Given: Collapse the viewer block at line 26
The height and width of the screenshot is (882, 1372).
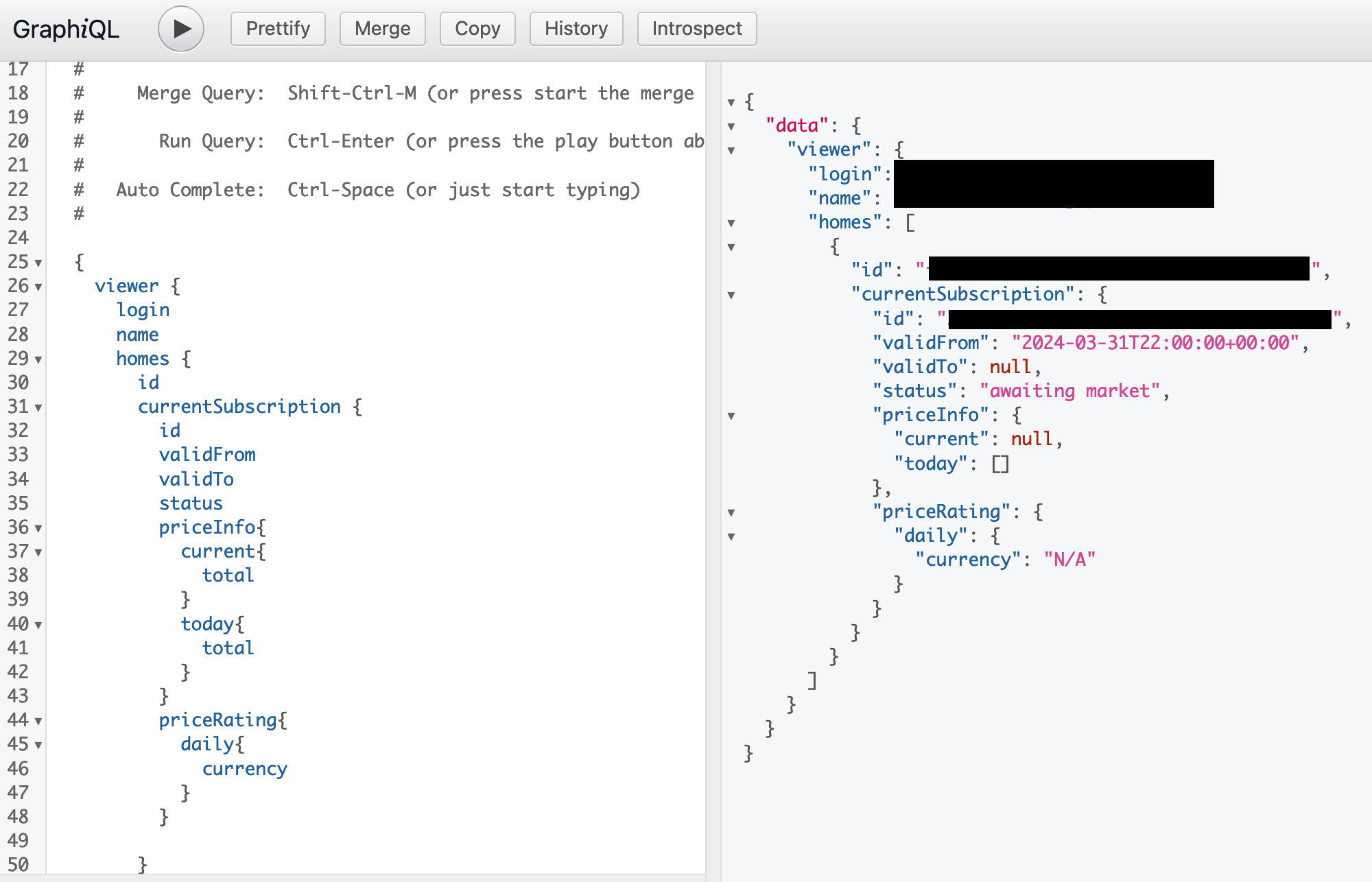Looking at the screenshot, I should coord(38,287).
